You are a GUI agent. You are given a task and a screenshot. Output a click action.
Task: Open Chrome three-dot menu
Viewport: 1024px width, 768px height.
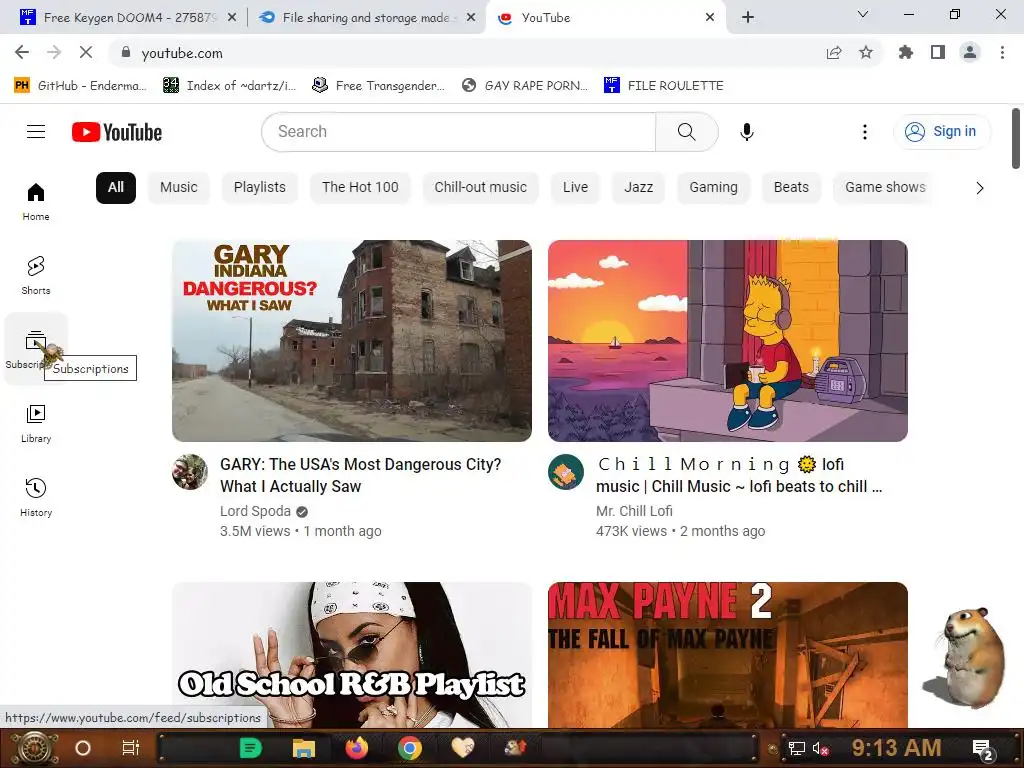click(x=1002, y=53)
